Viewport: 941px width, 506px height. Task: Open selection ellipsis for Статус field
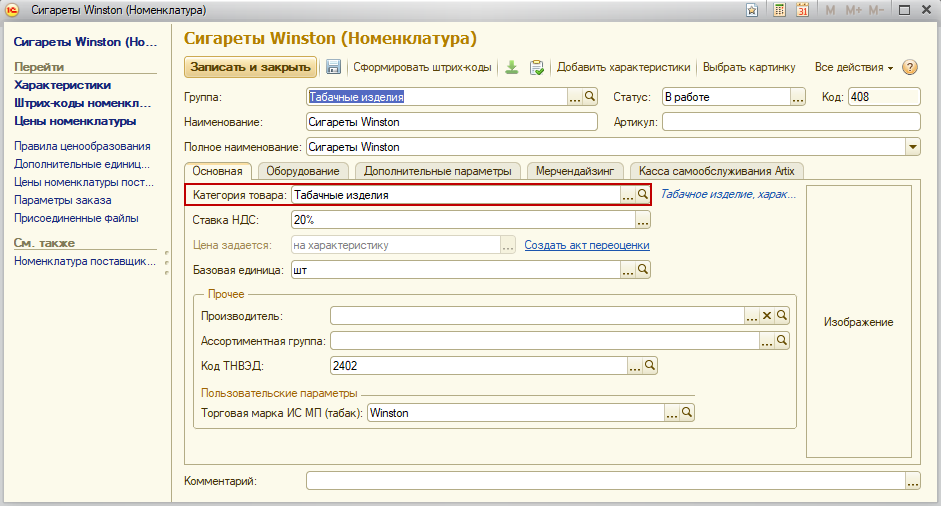[x=798, y=97]
